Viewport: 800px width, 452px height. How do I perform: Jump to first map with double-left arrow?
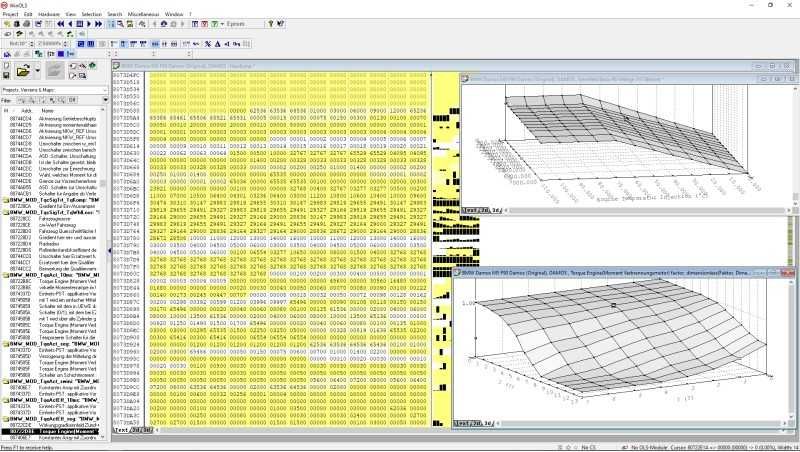61,24
